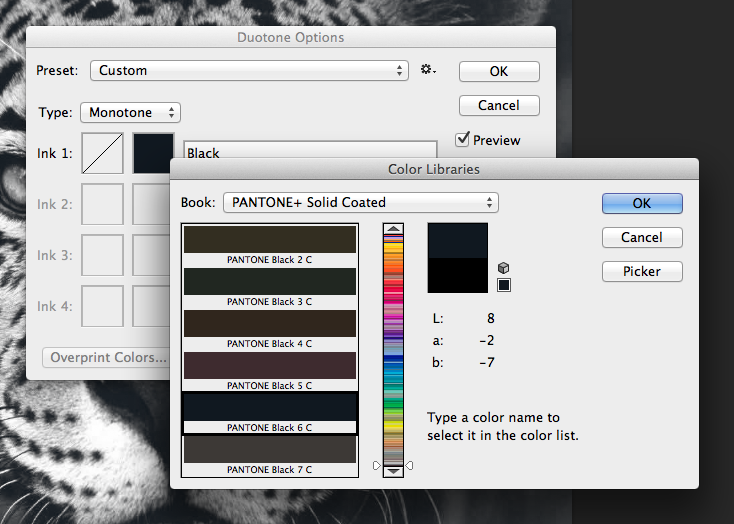Click the out-of-gamut warning cube icon
The height and width of the screenshot is (524, 734).
pos(503,268)
